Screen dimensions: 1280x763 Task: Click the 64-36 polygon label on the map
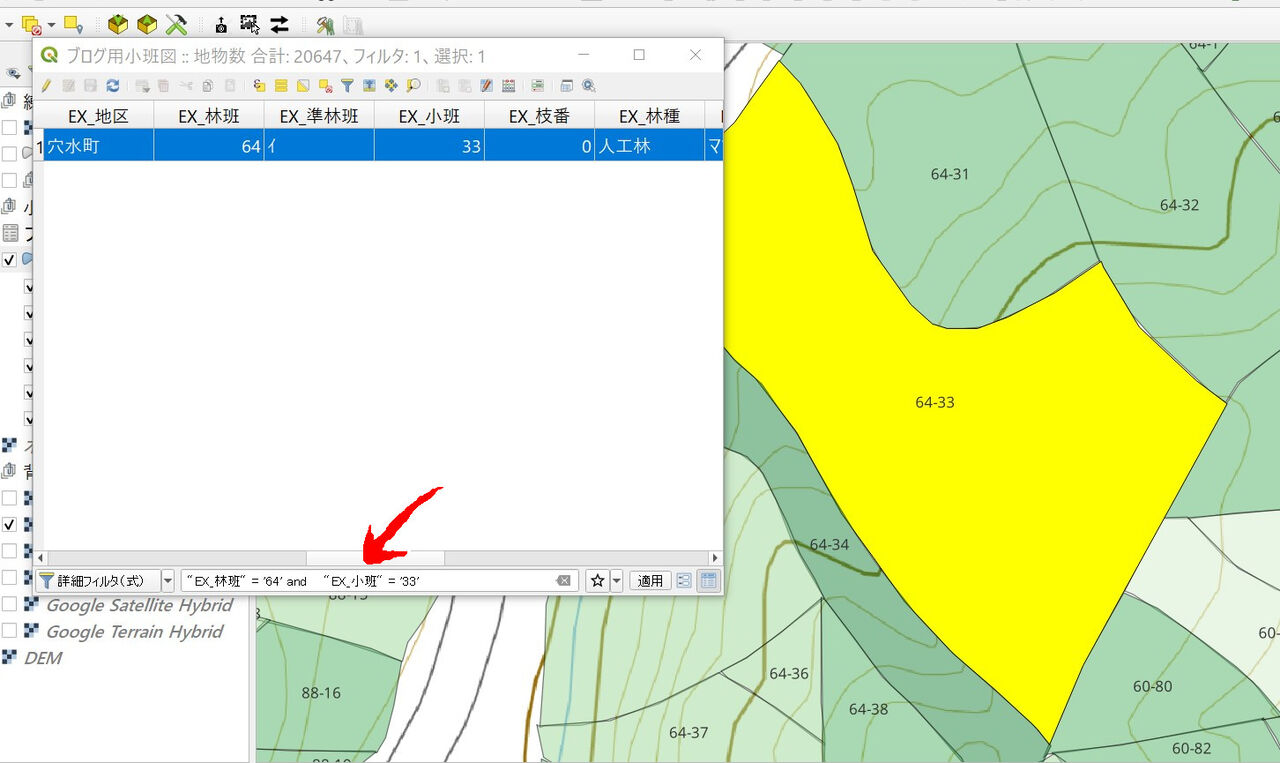[x=788, y=673]
